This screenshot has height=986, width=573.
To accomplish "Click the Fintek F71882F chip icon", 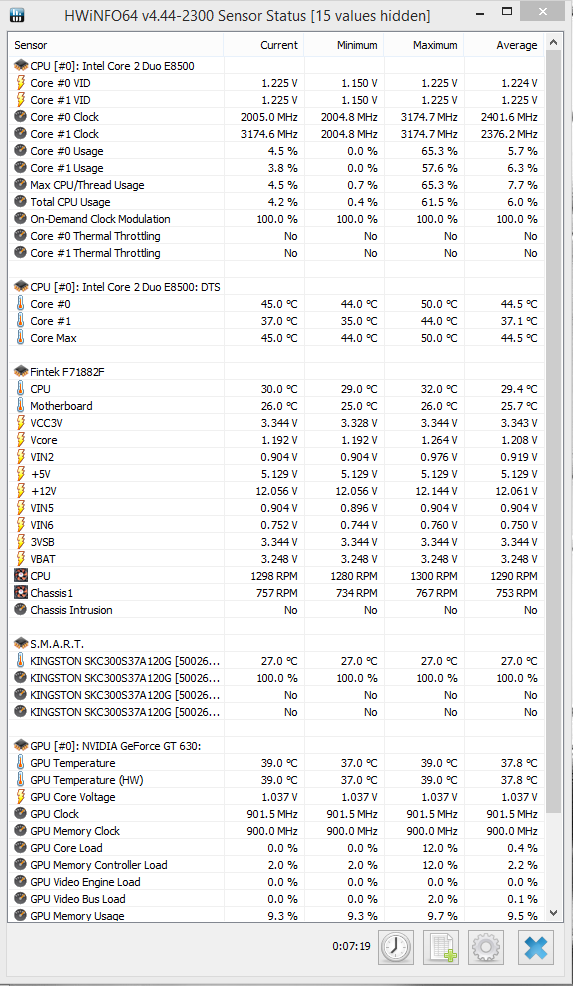I will tap(21, 372).
